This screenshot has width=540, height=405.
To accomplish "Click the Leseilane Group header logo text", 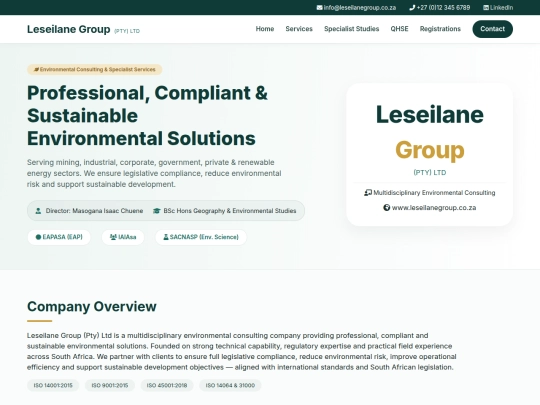I will click(x=69, y=29).
